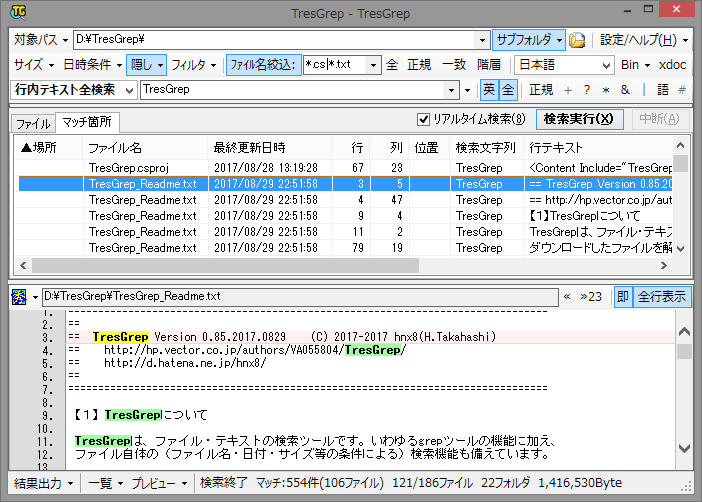This screenshot has width=702, height=502.
Task: Click http://d.hatena.ne.jp/hnx8/ text in preview
Action: click(x=185, y=363)
